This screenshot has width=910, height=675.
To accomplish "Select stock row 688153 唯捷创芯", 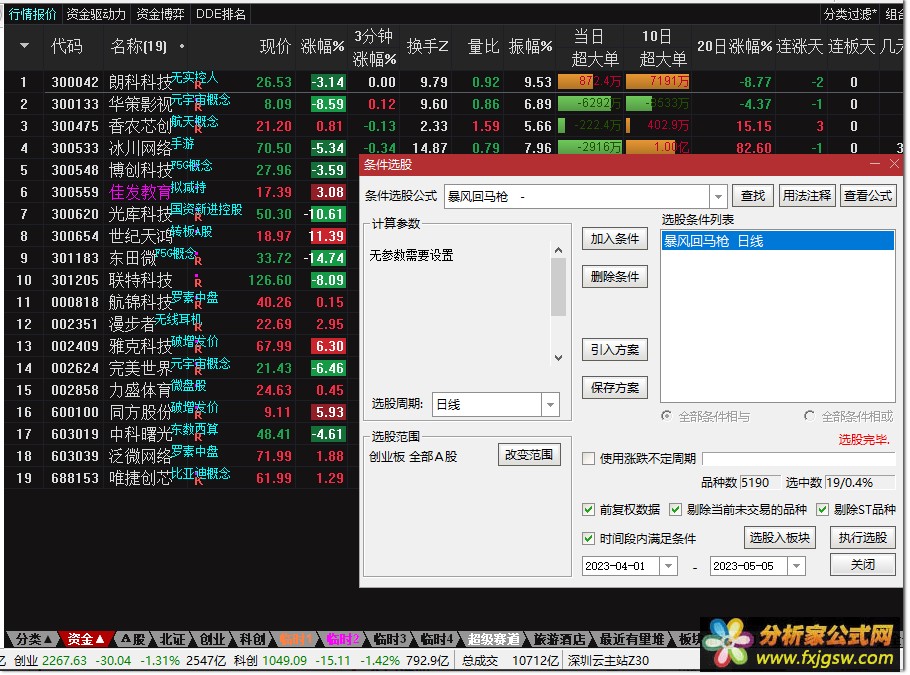I will (179, 478).
